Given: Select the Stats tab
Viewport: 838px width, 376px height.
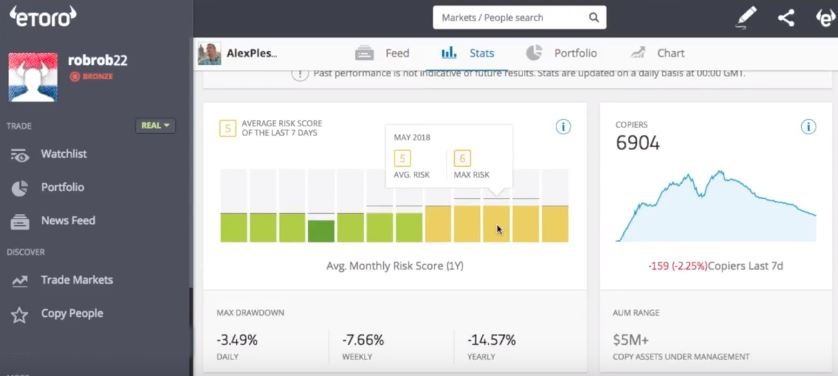Looking at the screenshot, I should click(x=468, y=53).
